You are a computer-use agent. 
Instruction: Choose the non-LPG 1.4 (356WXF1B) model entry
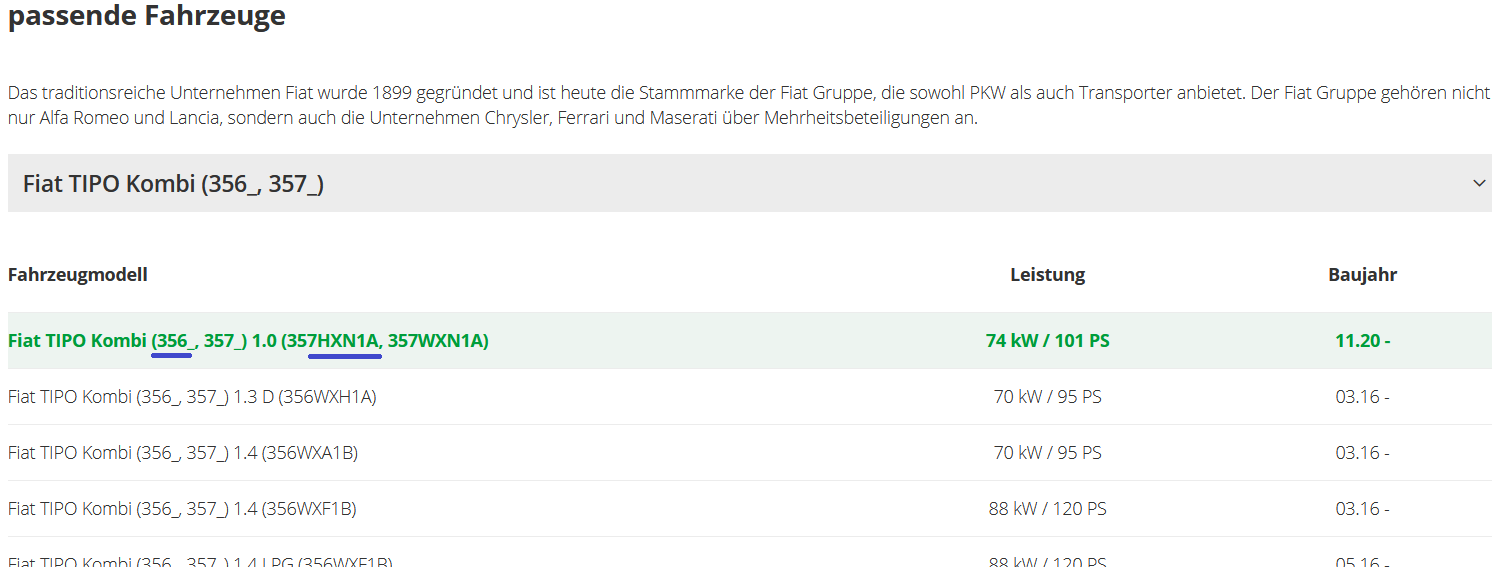(182, 509)
